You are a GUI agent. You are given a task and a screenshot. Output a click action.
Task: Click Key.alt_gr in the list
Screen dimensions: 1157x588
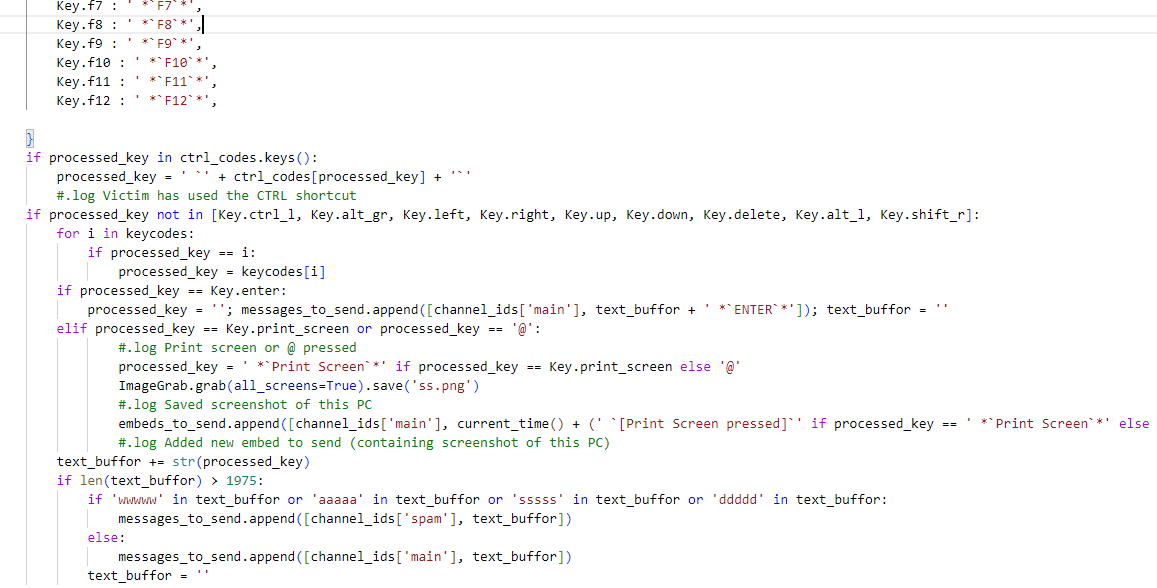tap(348, 215)
